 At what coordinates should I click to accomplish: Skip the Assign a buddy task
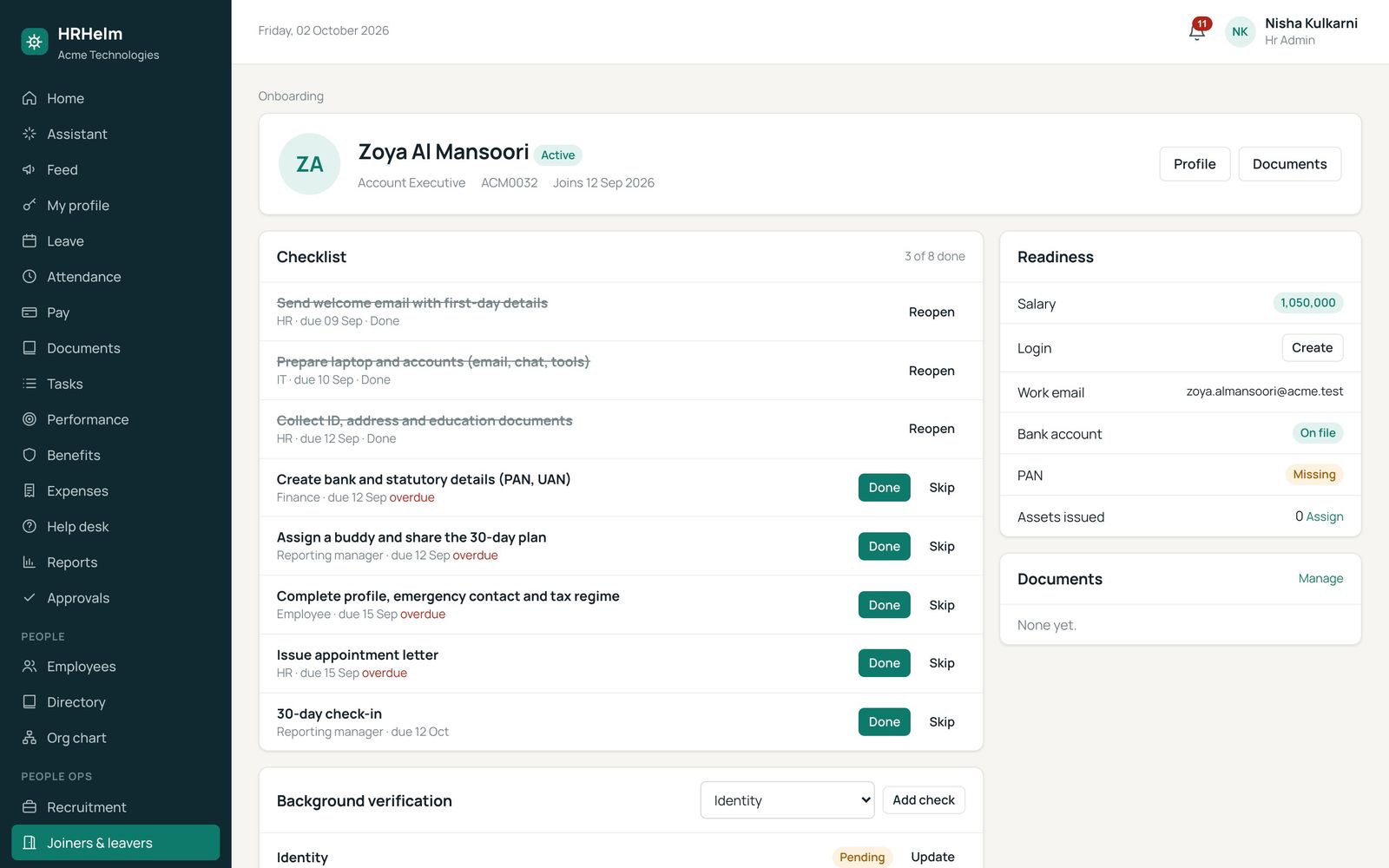click(x=942, y=546)
